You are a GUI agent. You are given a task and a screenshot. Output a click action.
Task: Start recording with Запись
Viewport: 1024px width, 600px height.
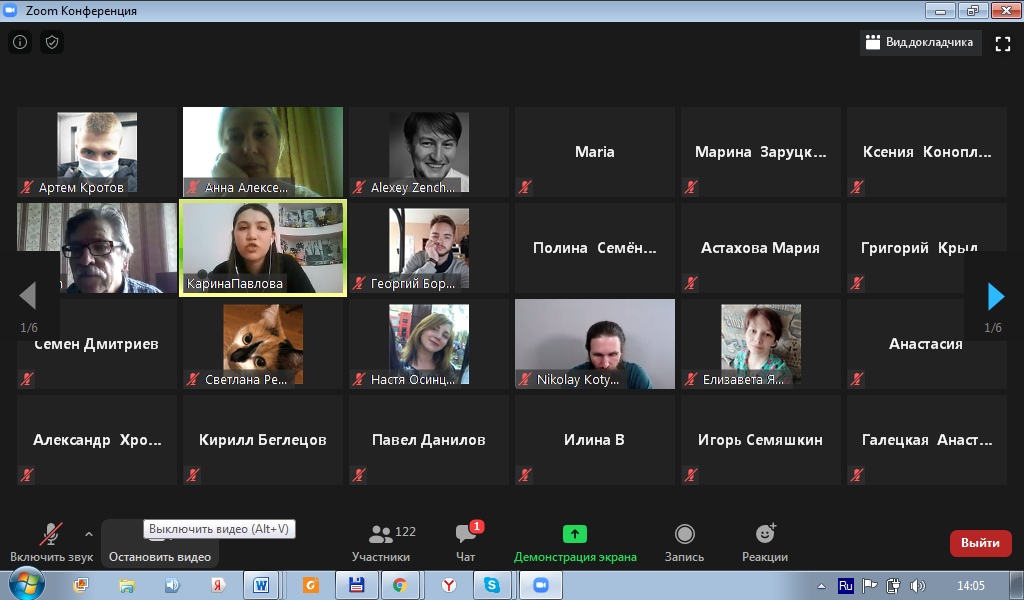(684, 543)
